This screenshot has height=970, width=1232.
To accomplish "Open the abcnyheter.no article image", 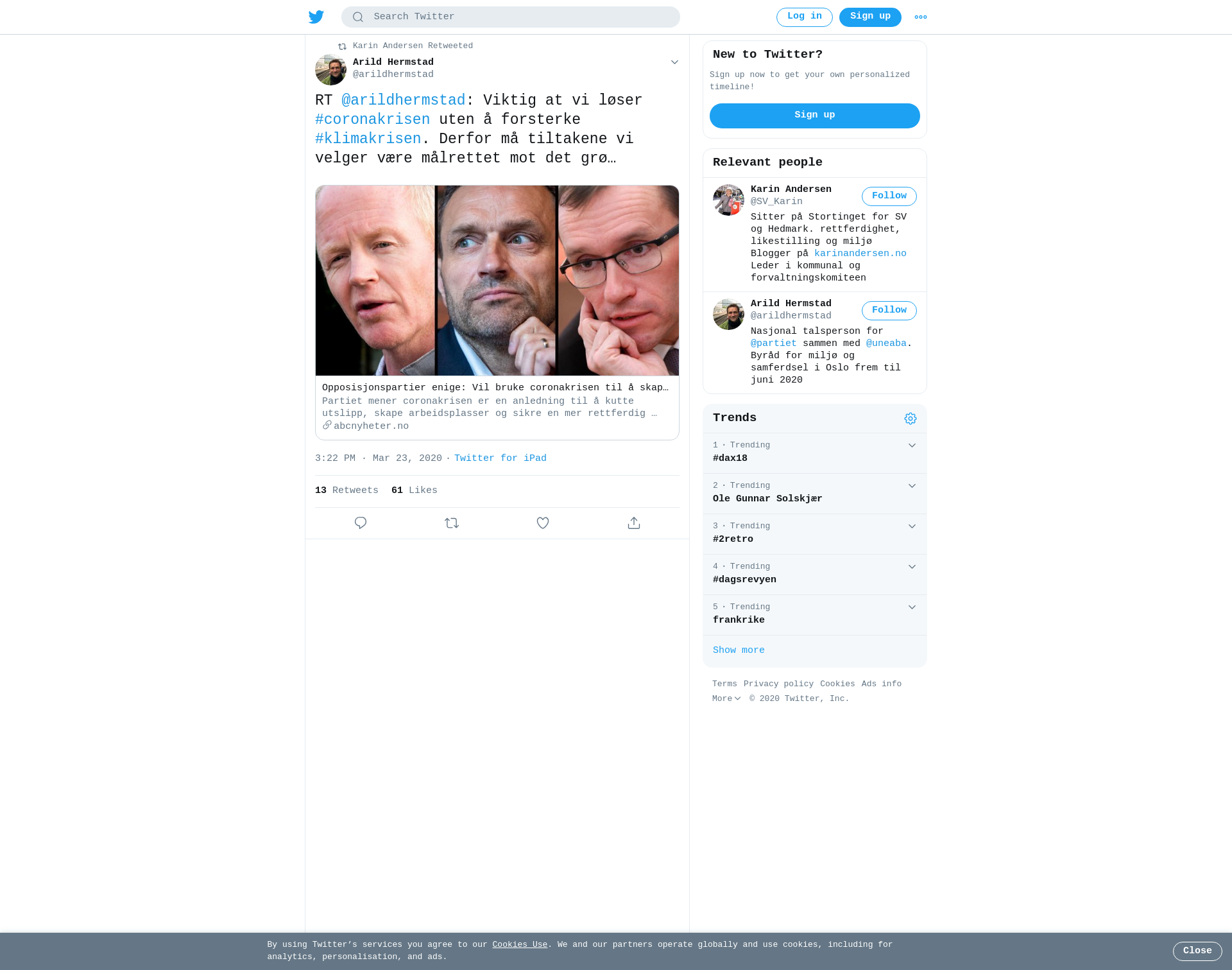I will [x=497, y=281].
